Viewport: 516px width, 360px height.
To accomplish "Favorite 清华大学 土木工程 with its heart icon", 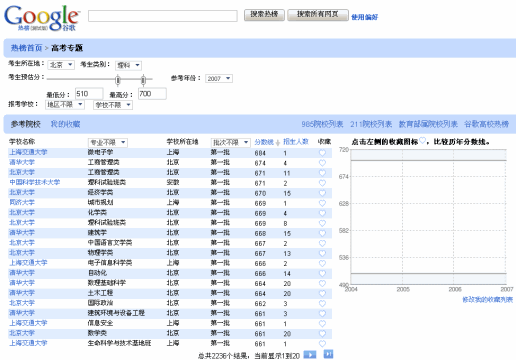I will pos(322,293).
